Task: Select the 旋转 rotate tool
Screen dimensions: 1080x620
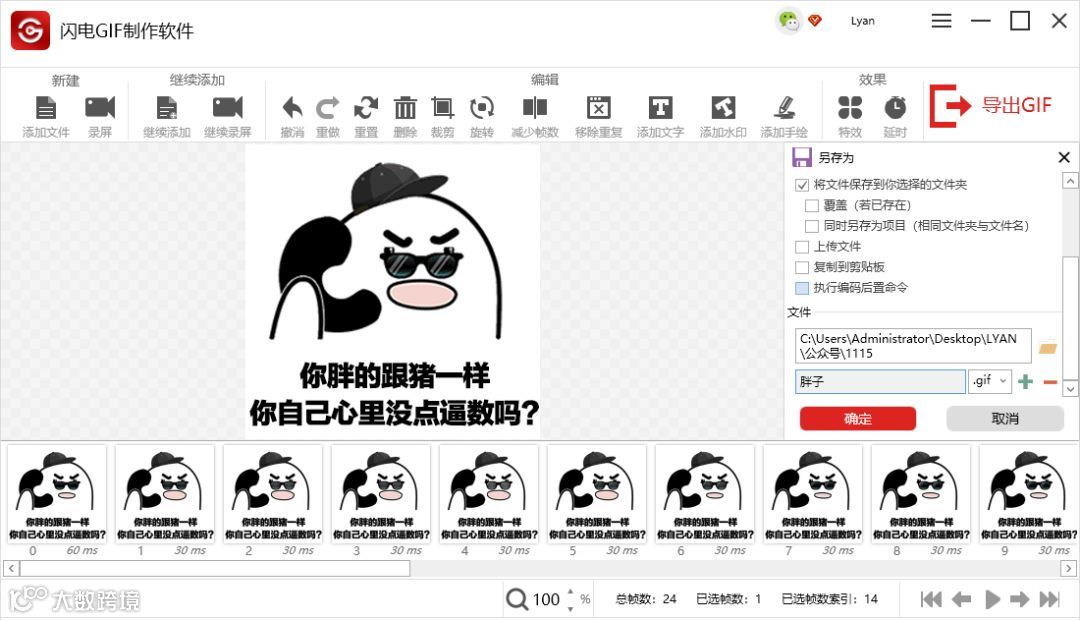Action: click(481, 107)
